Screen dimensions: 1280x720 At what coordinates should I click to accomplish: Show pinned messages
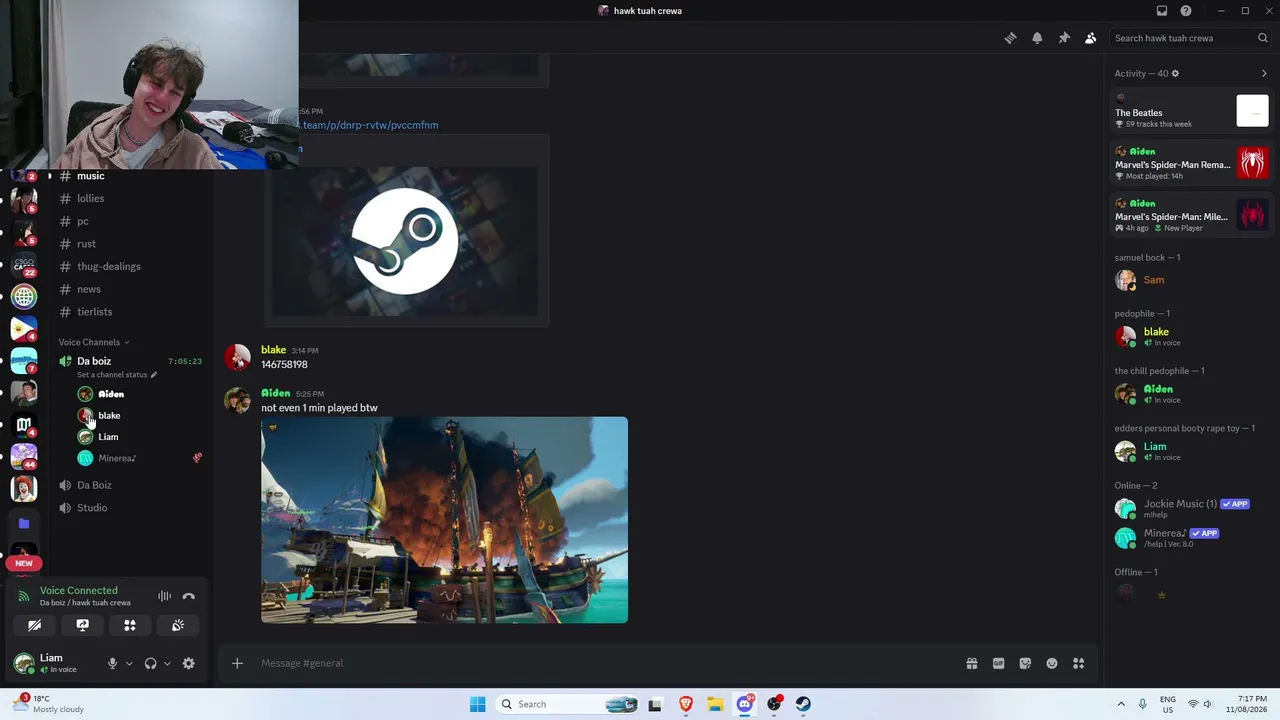pyautogui.click(x=1064, y=38)
